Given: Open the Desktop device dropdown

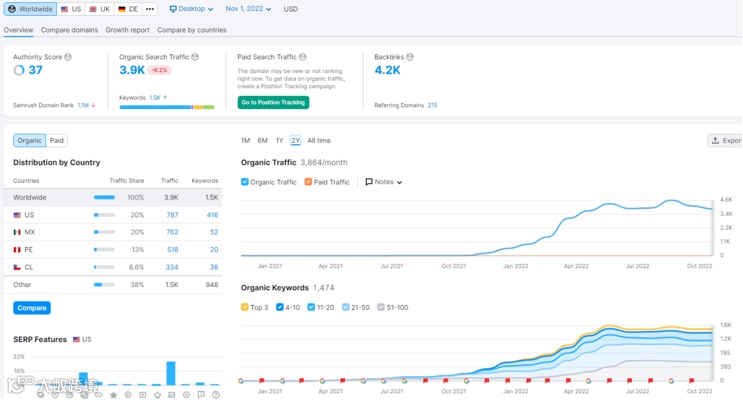Looking at the screenshot, I should click(191, 9).
